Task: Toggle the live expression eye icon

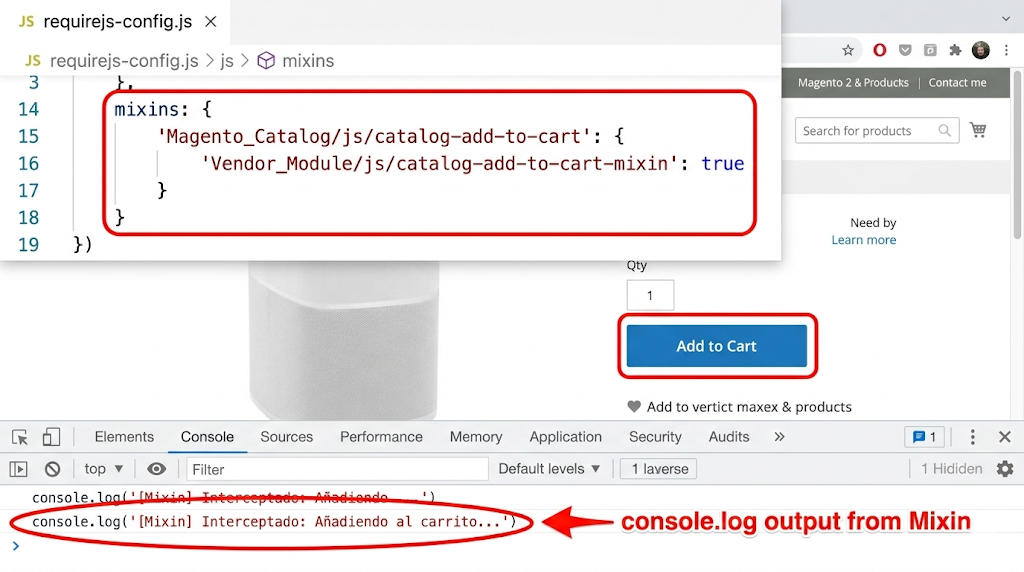Action: [156, 469]
